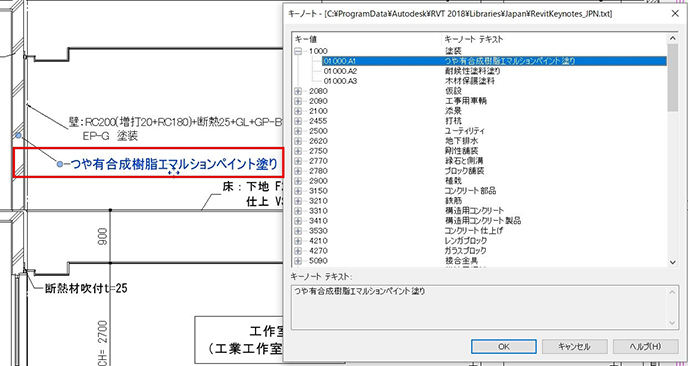Select the つや有合成樹脂エマルションペイント塗り tag in drawing
This screenshot has width=688, height=366.
click(x=174, y=164)
